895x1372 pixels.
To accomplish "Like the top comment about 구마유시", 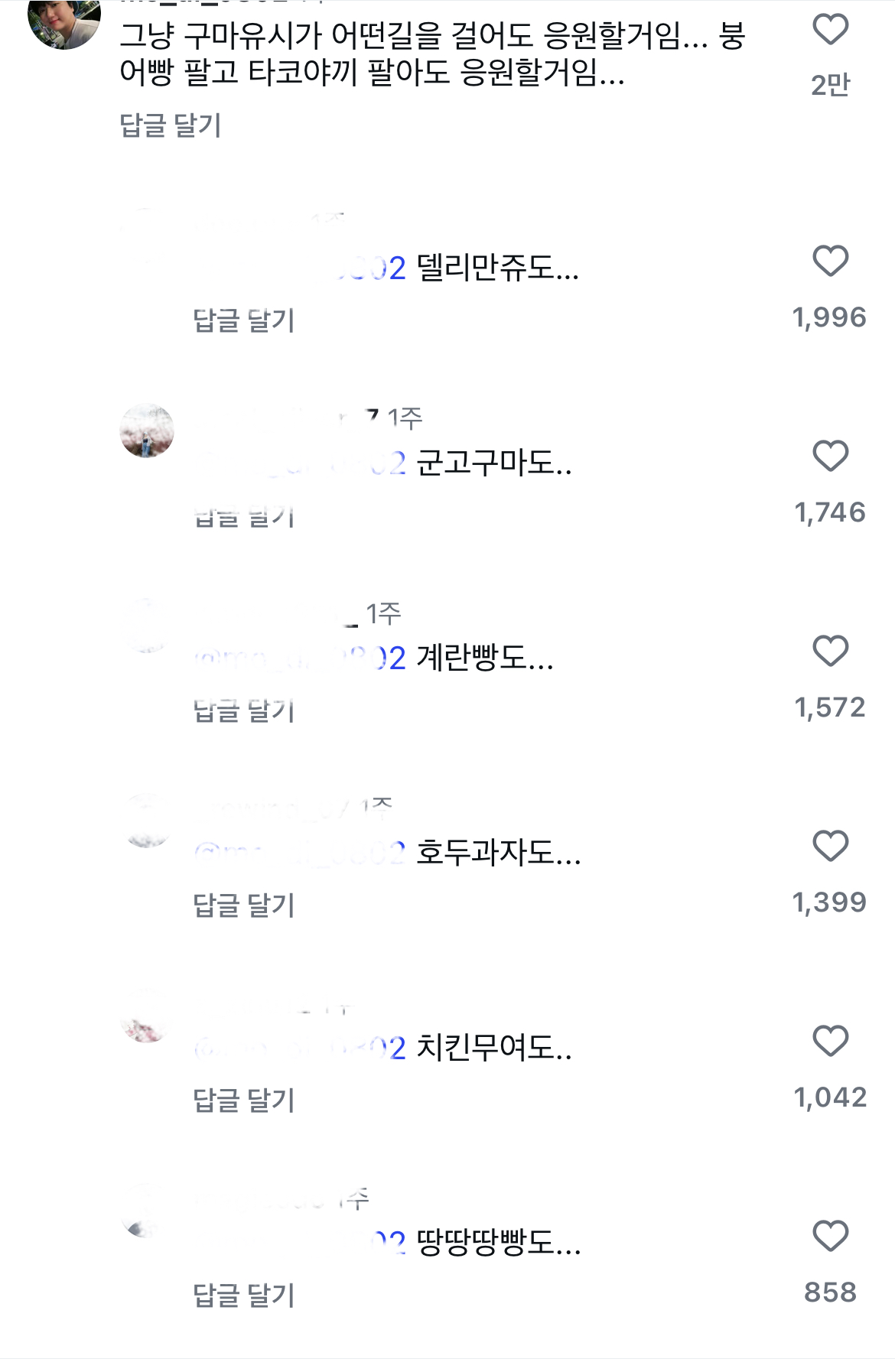I will tap(830, 30).
